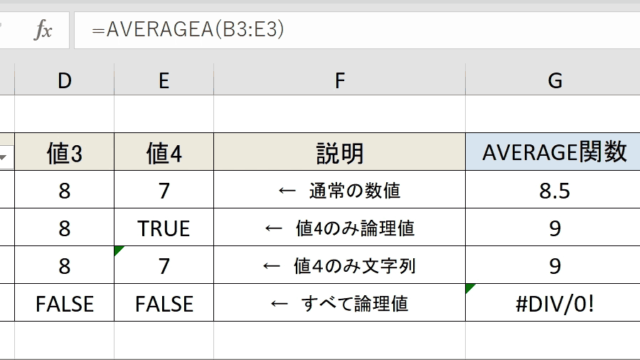Click the 値4 header cell
The height and width of the screenshot is (360, 640).
coord(164,152)
